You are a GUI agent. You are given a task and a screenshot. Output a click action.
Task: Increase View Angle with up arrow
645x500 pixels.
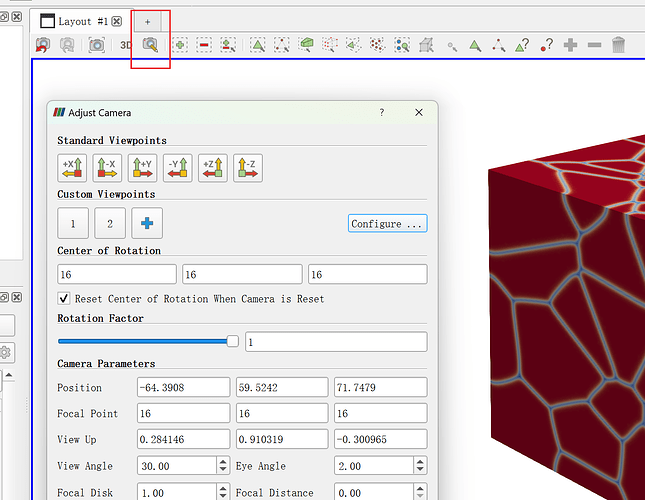(223, 461)
